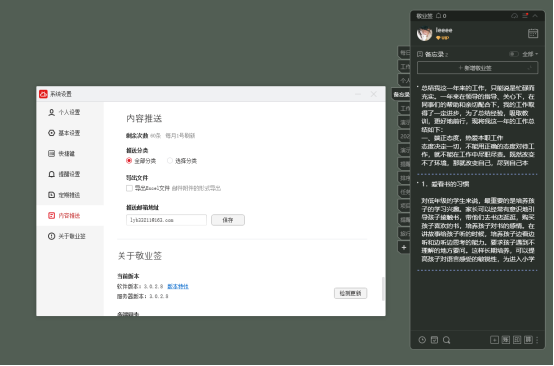
Task: Click the leeee username text
Action: click(x=444, y=30)
